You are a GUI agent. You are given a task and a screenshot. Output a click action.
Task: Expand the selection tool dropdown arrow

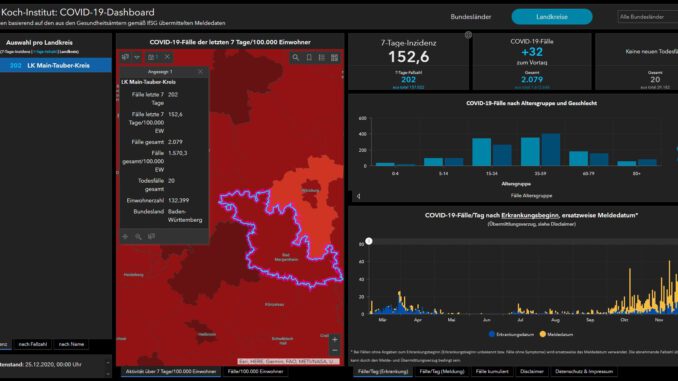click(x=137, y=57)
